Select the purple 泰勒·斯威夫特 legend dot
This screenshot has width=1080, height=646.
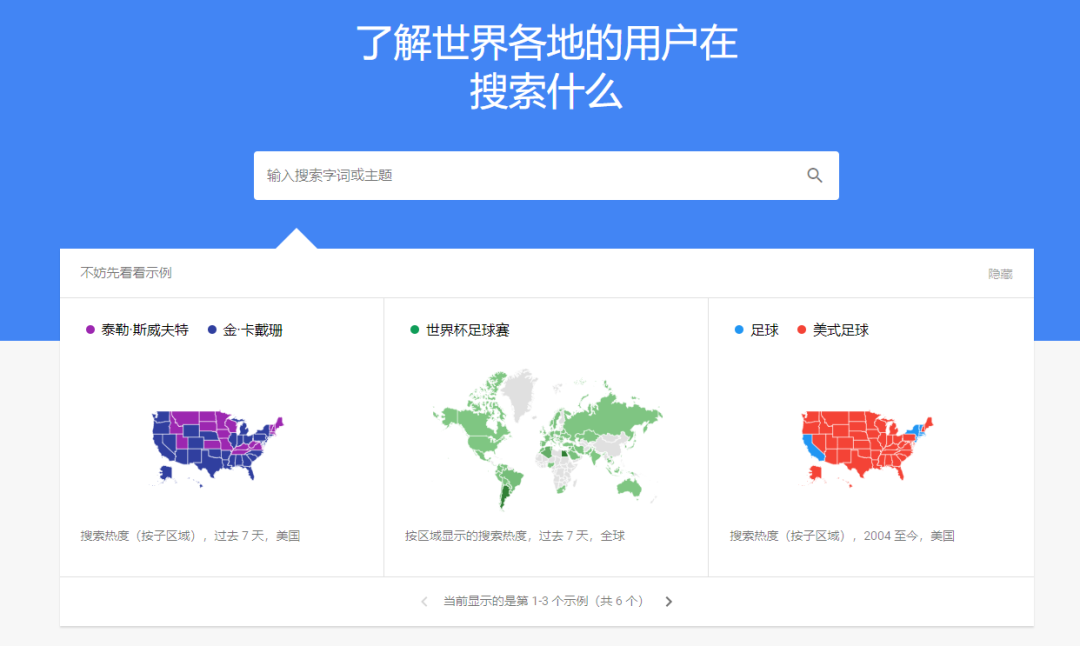tap(90, 329)
